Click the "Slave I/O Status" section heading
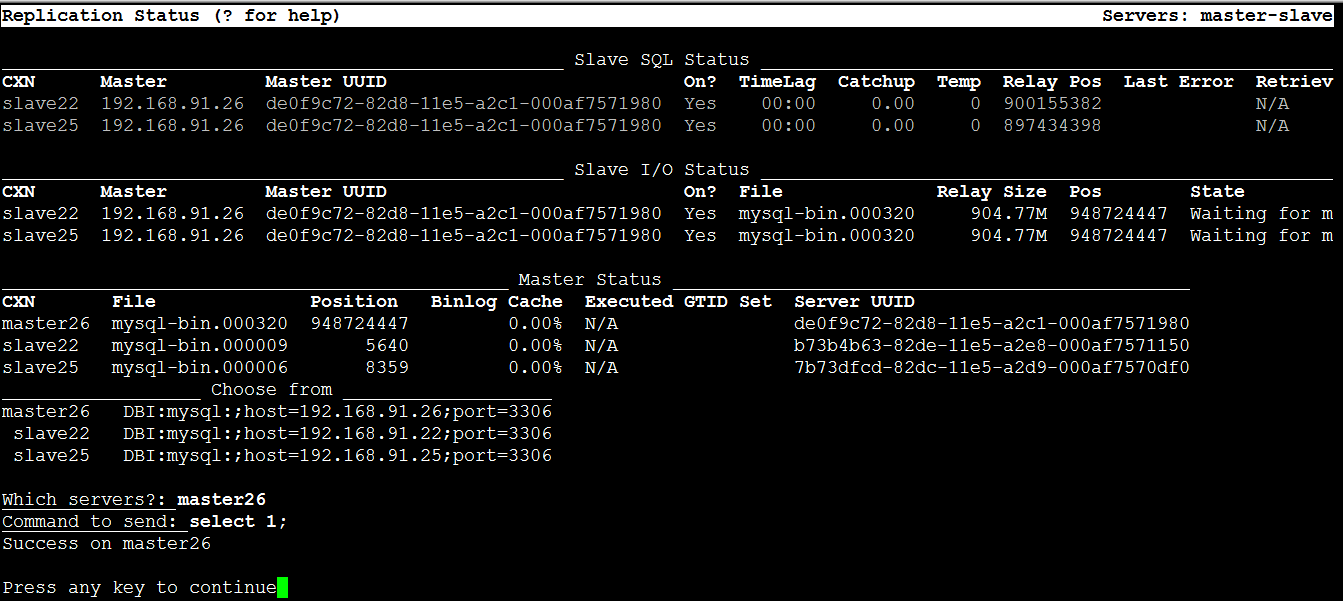The image size is (1343, 601). pos(661,170)
